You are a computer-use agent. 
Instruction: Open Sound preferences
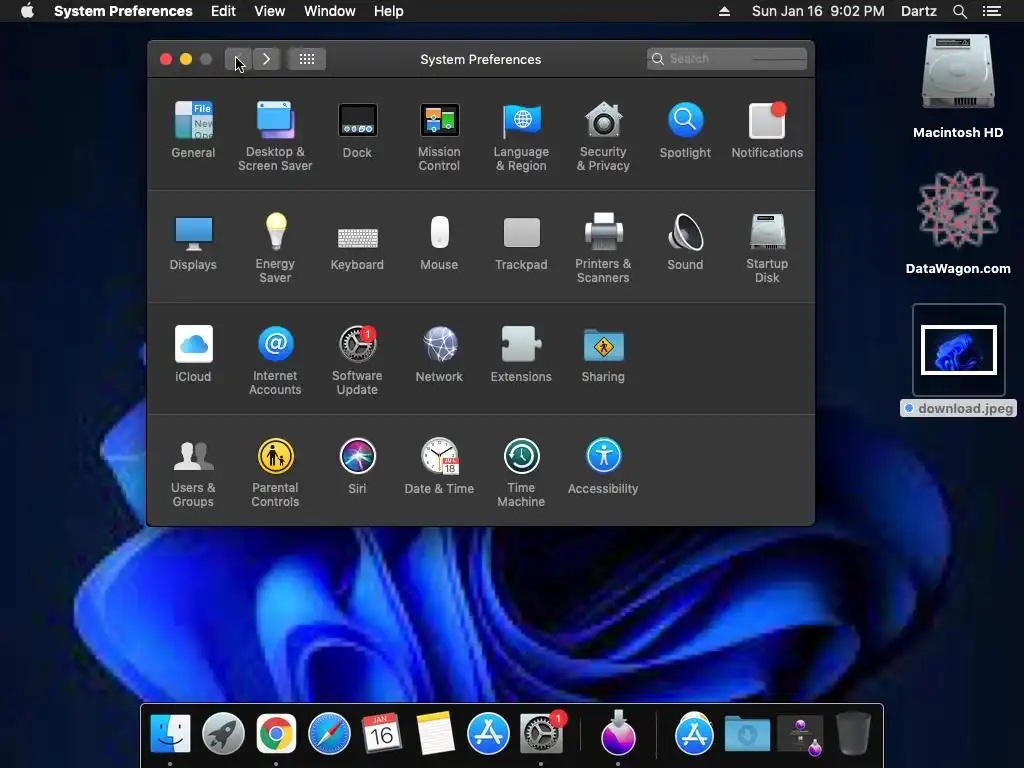point(685,242)
